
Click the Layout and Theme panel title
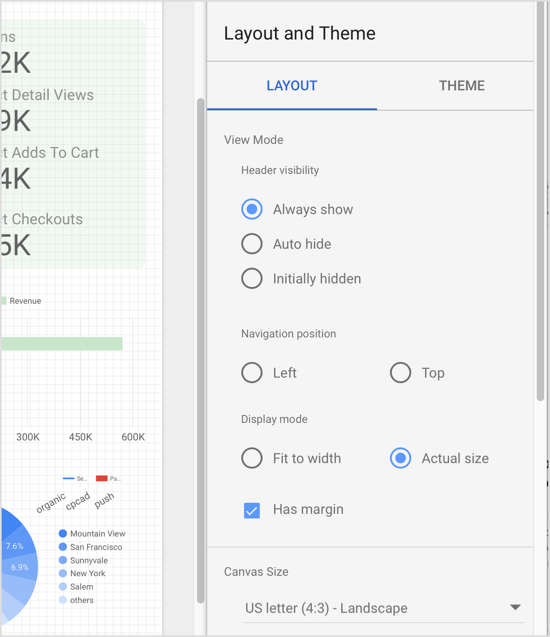[x=299, y=33]
